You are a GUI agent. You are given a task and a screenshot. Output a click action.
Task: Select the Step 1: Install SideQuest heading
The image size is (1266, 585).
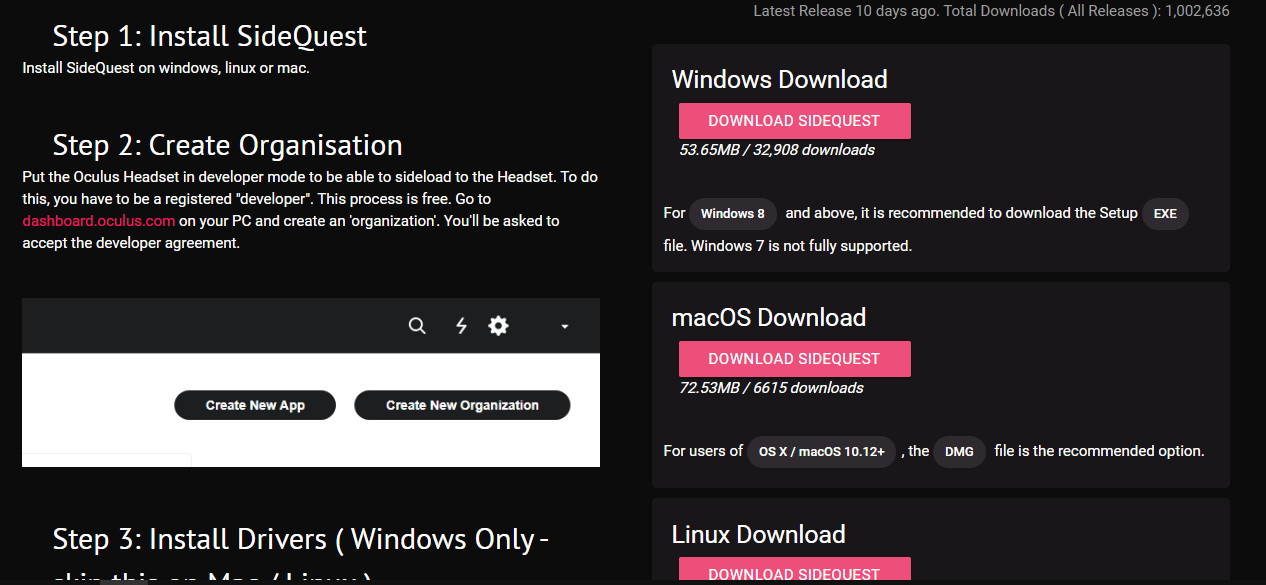pyautogui.click(x=210, y=37)
